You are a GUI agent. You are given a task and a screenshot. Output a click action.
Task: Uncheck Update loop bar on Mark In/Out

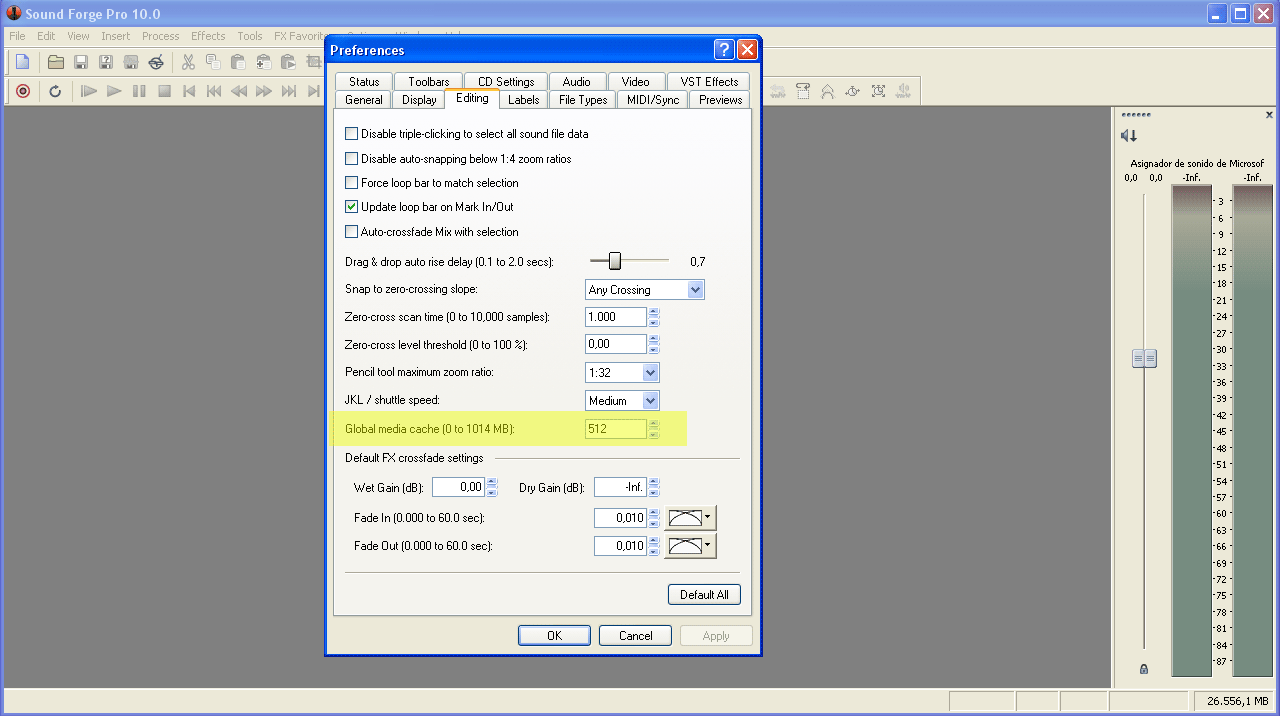pos(351,207)
